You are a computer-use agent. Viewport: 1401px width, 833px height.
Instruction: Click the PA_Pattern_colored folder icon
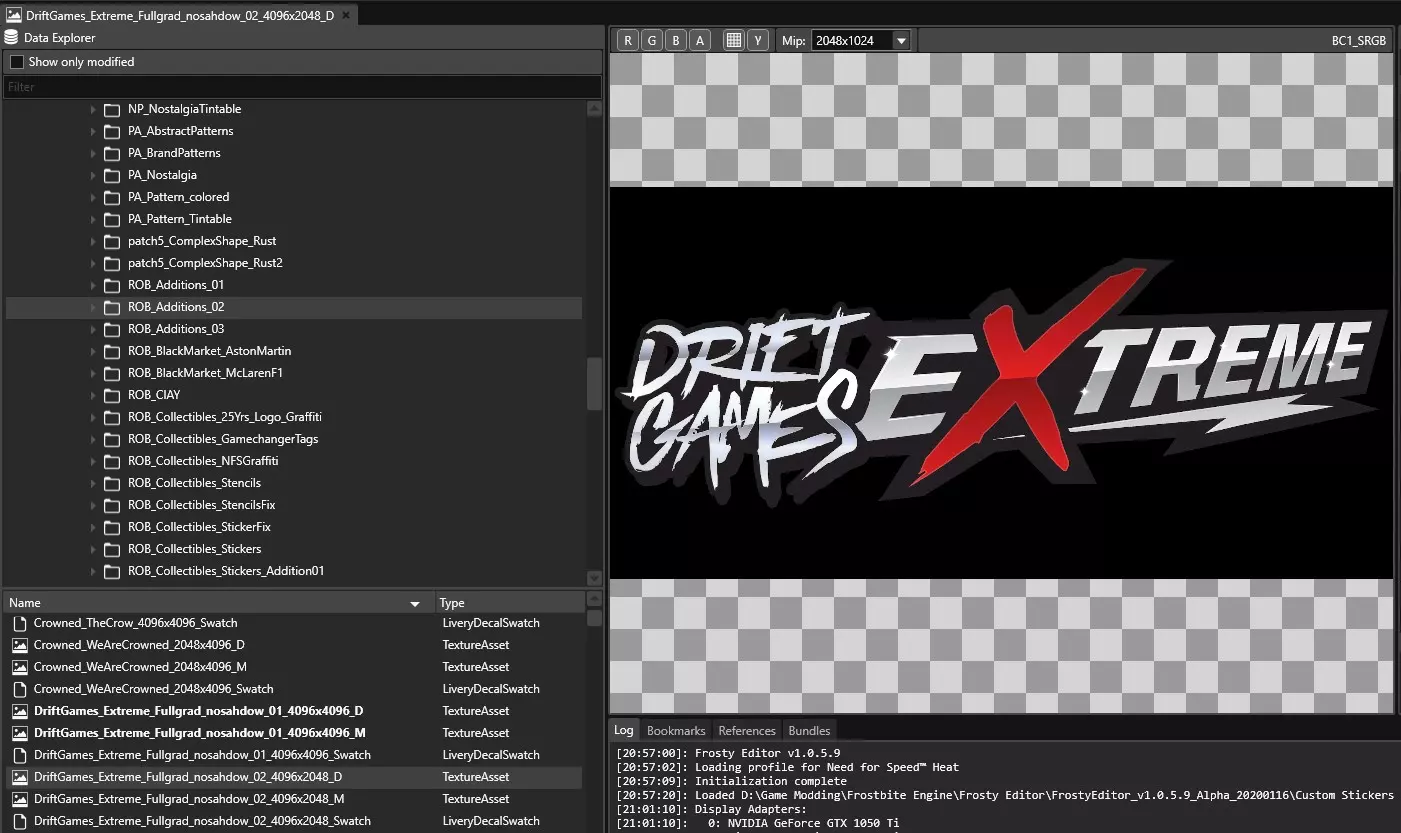tap(112, 197)
